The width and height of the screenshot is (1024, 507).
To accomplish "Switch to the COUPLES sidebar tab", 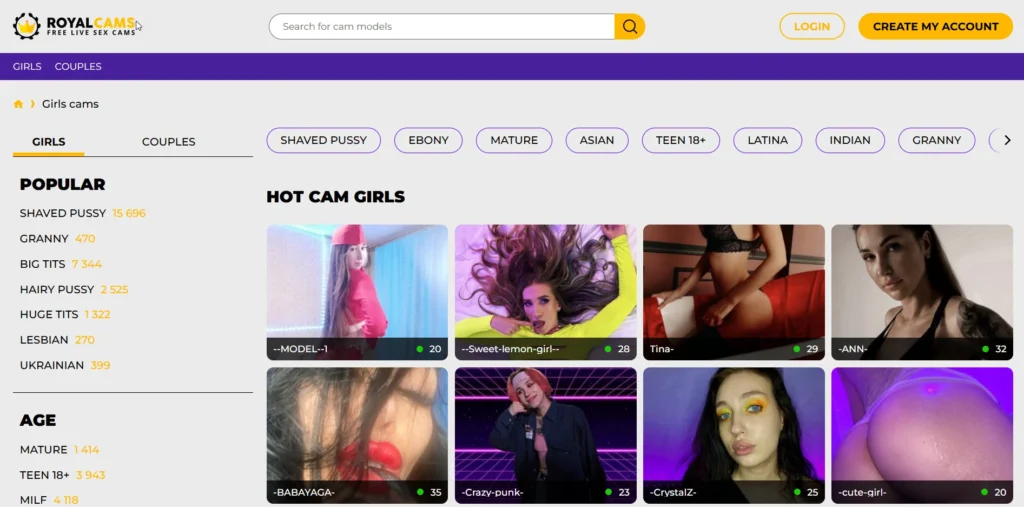I will point(168,142).
